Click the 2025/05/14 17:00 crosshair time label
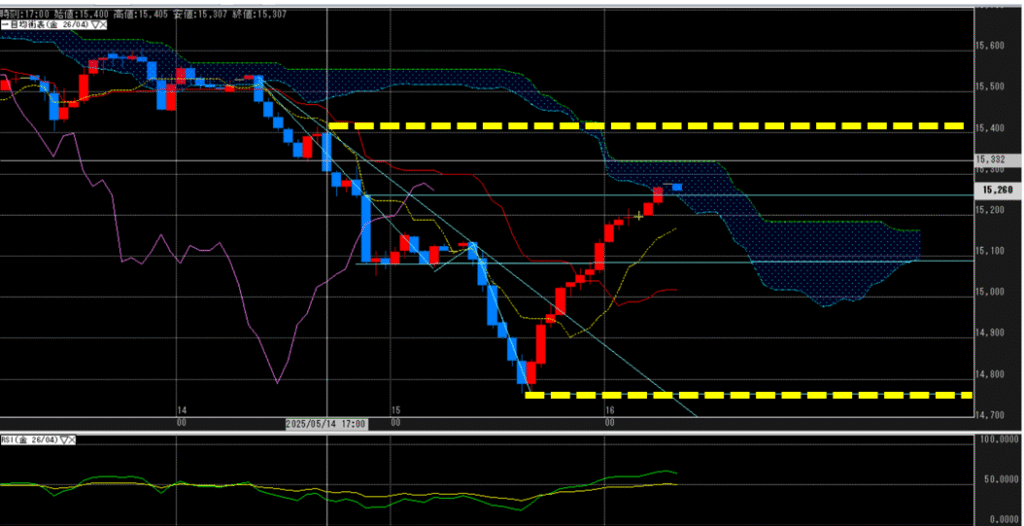Image resolution: width=1024 pixels, height=526 pixels. pos(327,424)
